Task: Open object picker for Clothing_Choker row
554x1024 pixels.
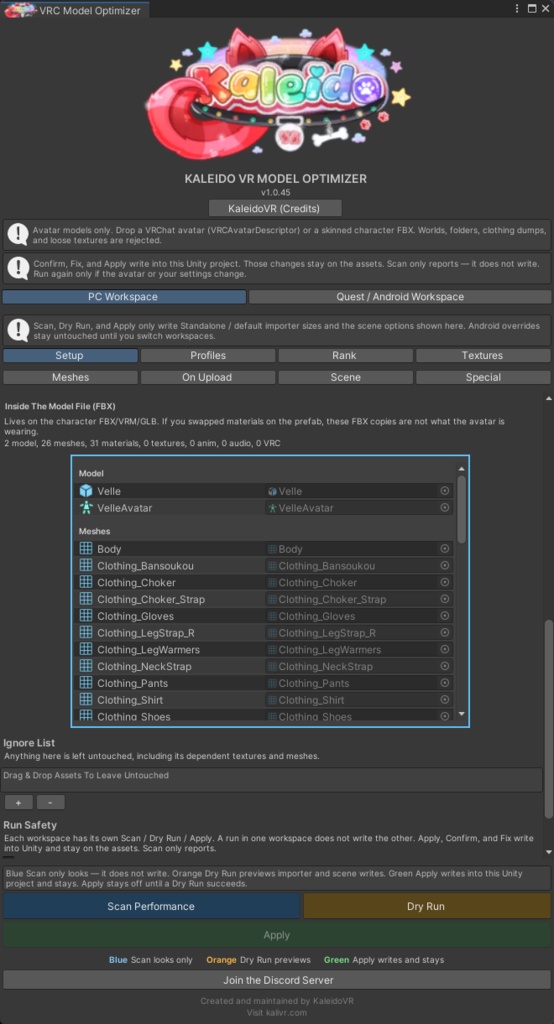Action: pos(445,583)
